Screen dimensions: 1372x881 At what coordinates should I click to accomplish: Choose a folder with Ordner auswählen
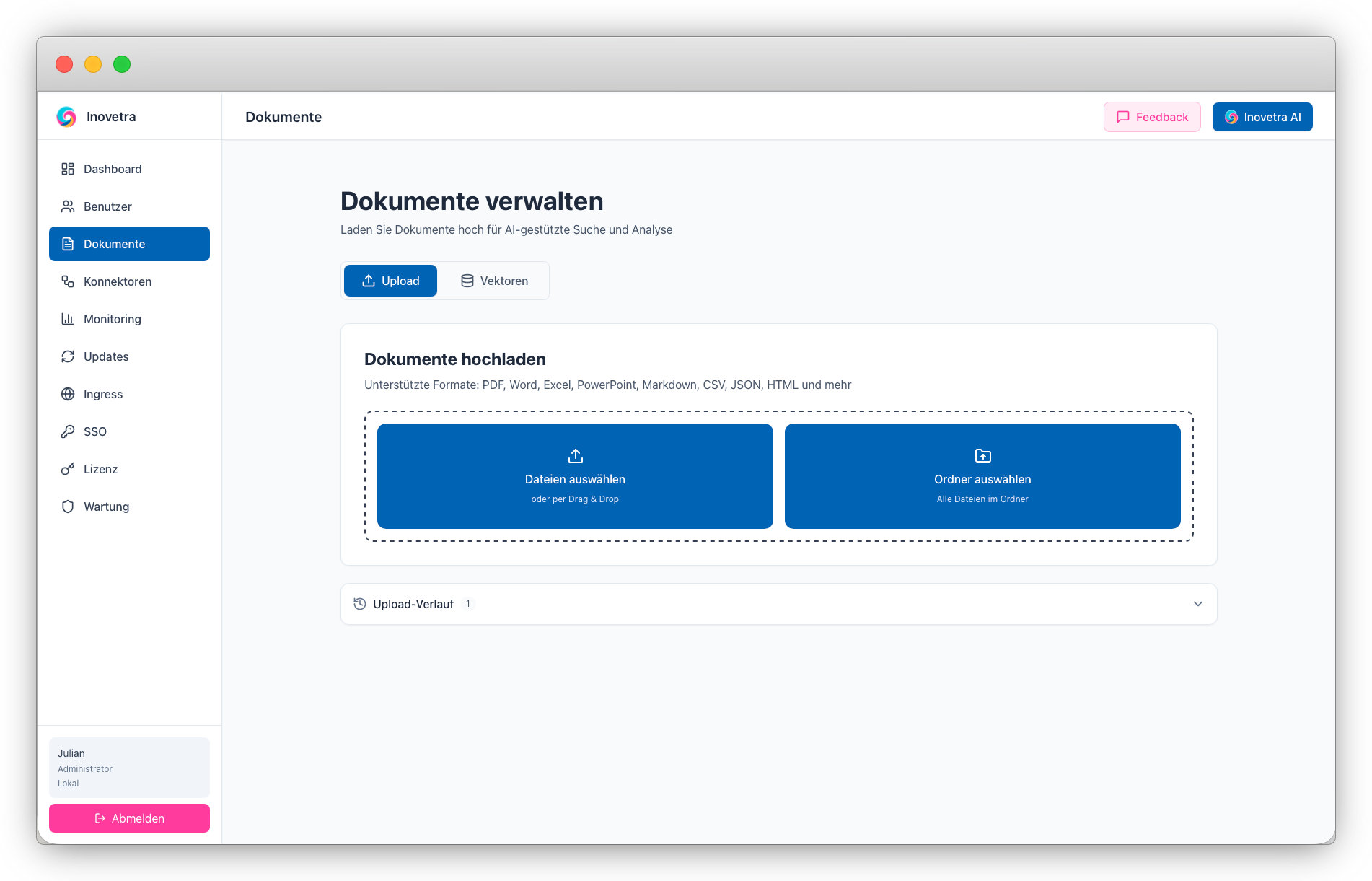(982, 476)
